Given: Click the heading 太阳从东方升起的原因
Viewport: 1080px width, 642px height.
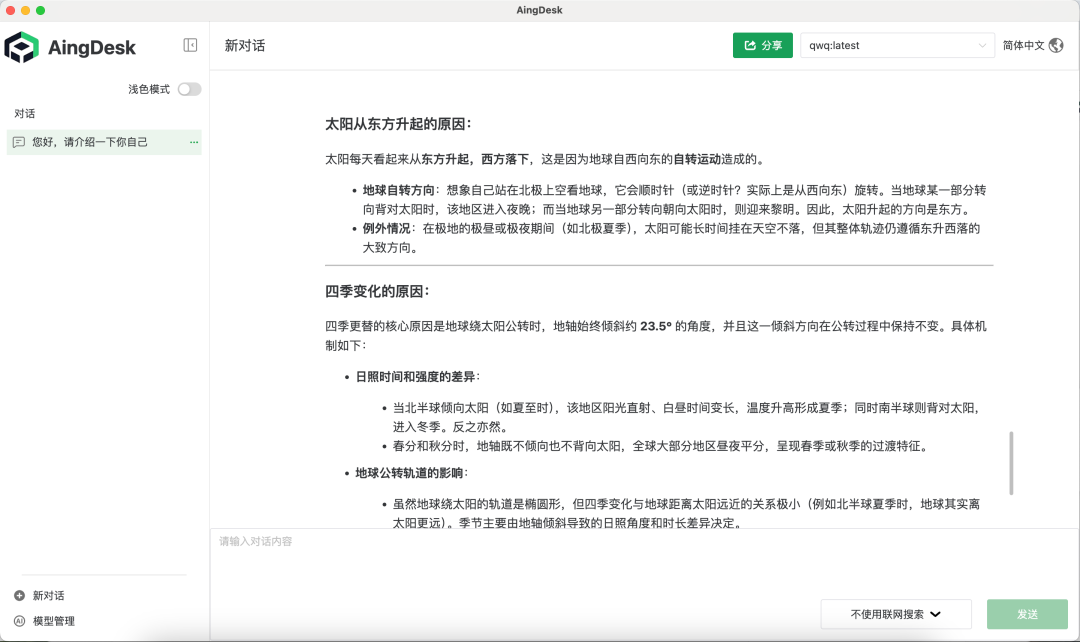Looking at the screenshot, I should [x=398, y=124].
